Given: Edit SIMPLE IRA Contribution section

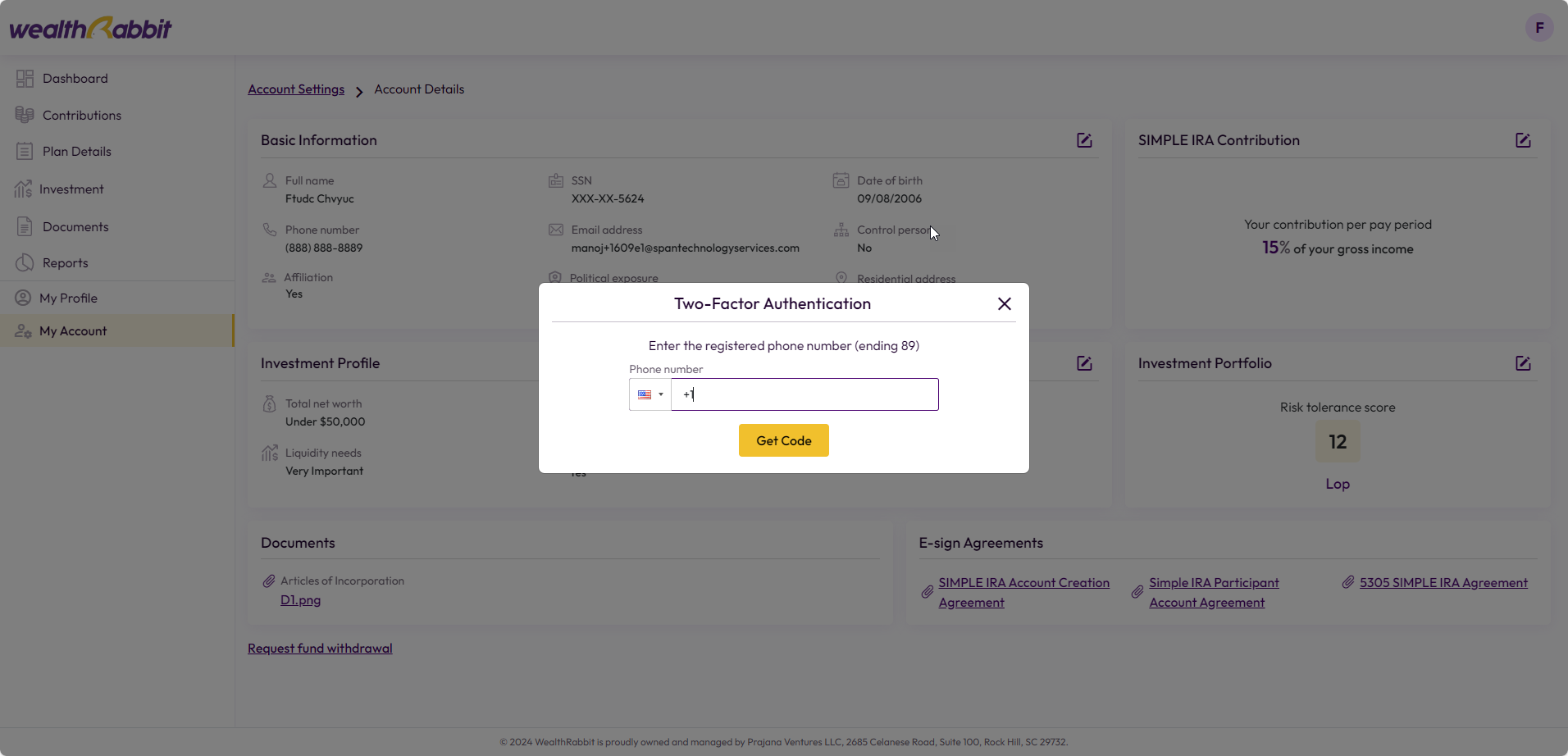Looking at the screenshot, I should click(x=1523, y=140).
